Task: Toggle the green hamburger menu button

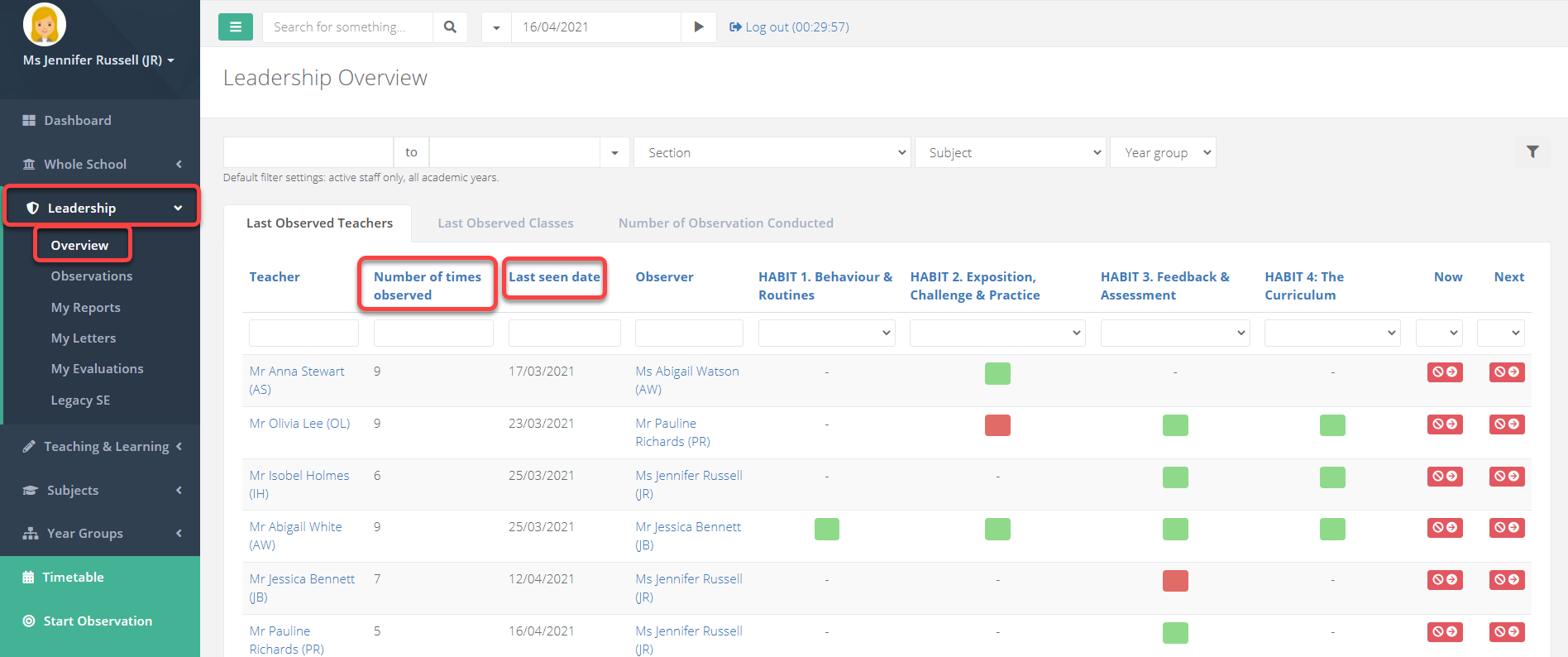Action: click(235, 26)
